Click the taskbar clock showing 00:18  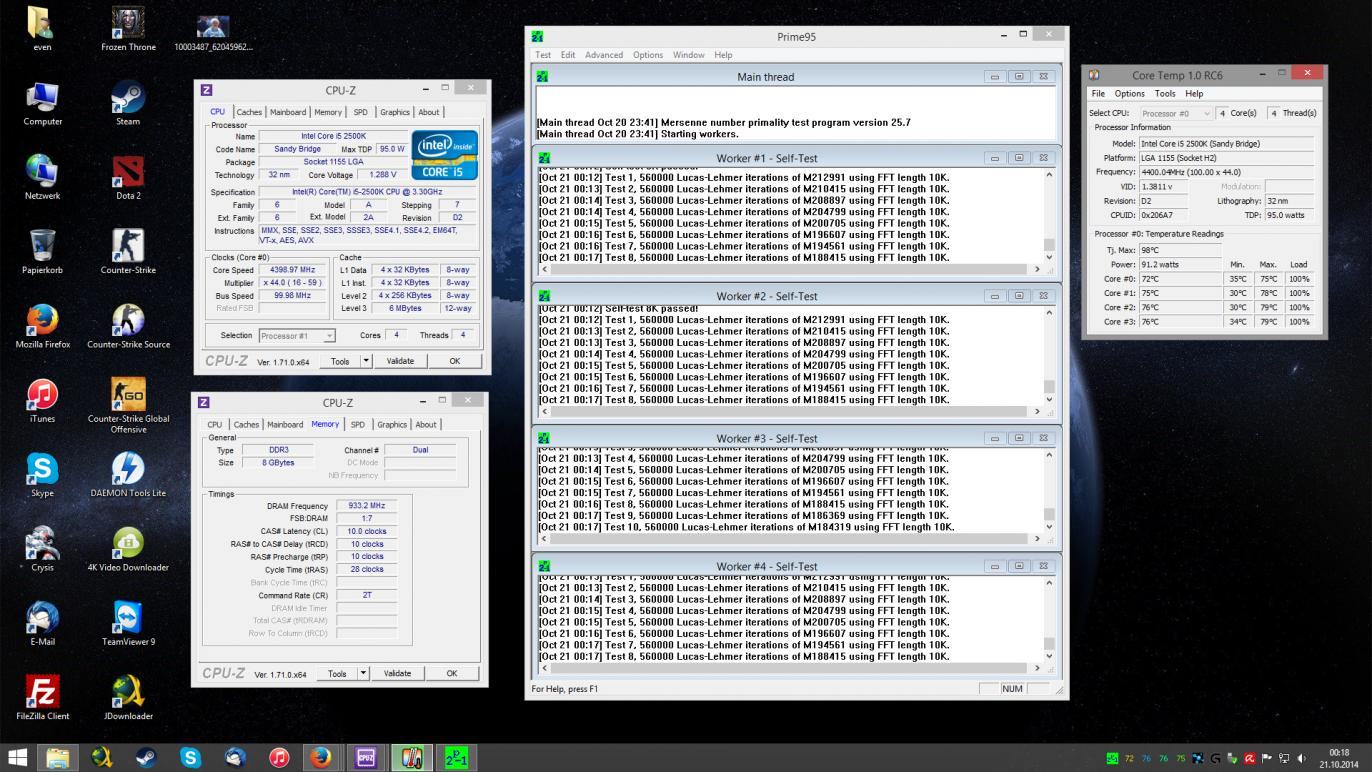click(x=1339, y=757)
